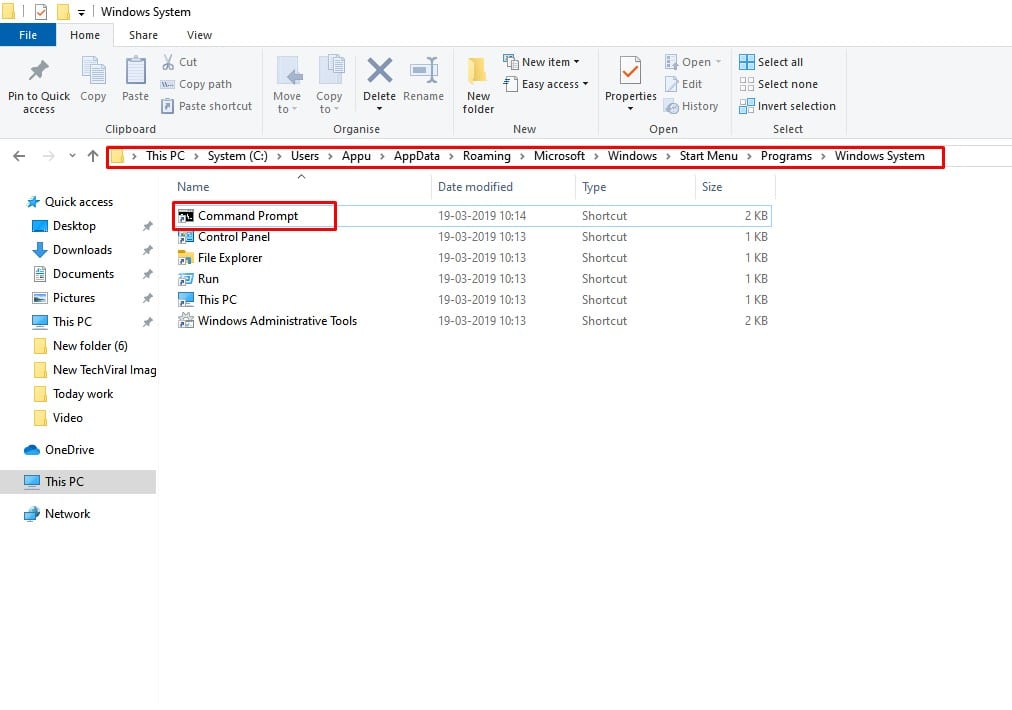Click the Programs breadcrumb in address bar
Screen dimensions: 1012x710
pyautogui.click(x=786, y=156)
